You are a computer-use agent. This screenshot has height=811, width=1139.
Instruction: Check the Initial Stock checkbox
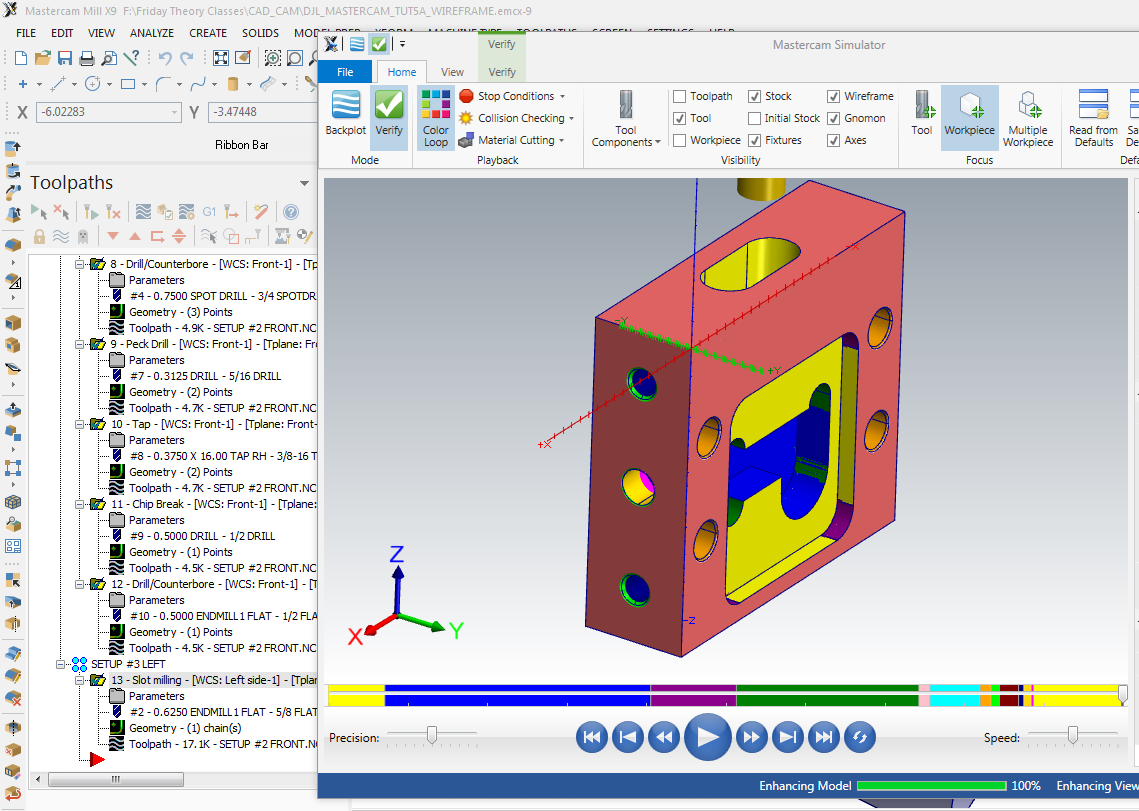[x=755, y=118]
